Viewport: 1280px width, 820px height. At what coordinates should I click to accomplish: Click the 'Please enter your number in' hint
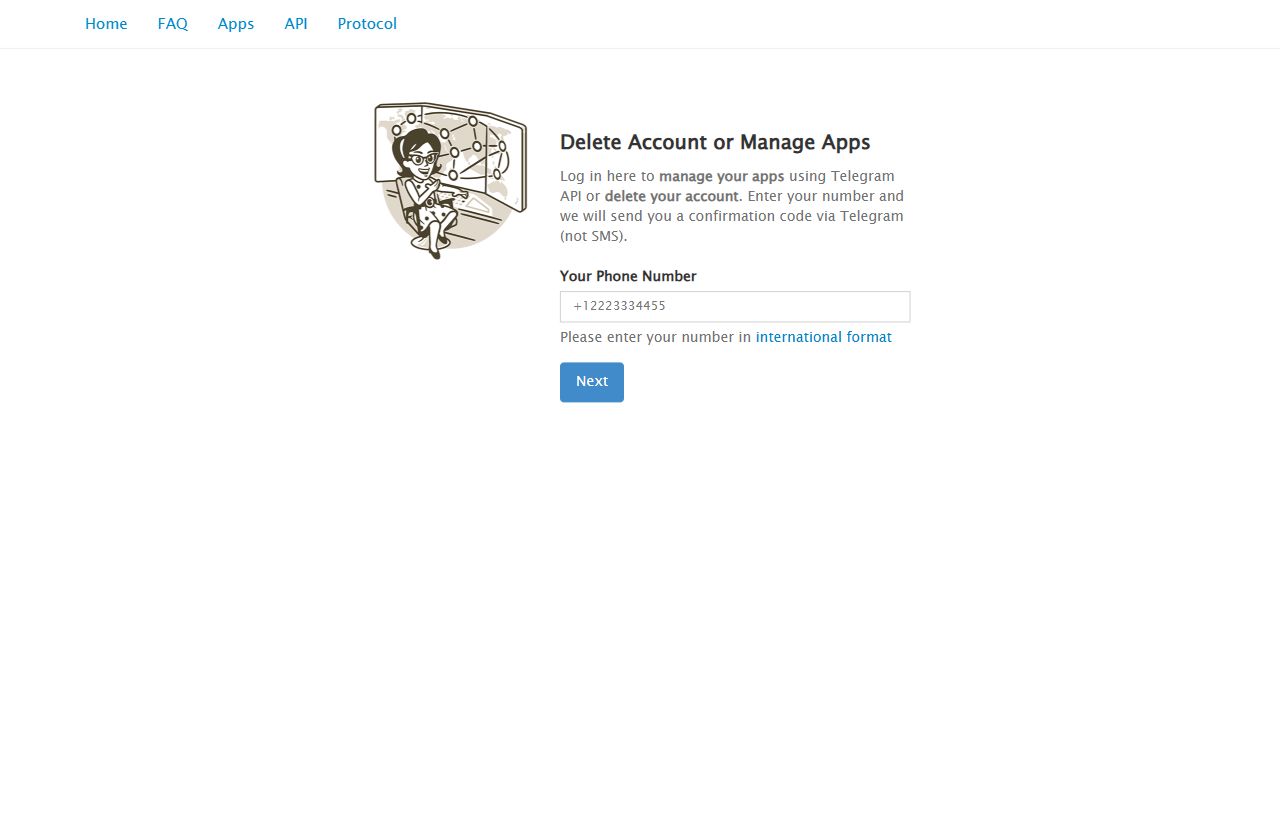656,337
